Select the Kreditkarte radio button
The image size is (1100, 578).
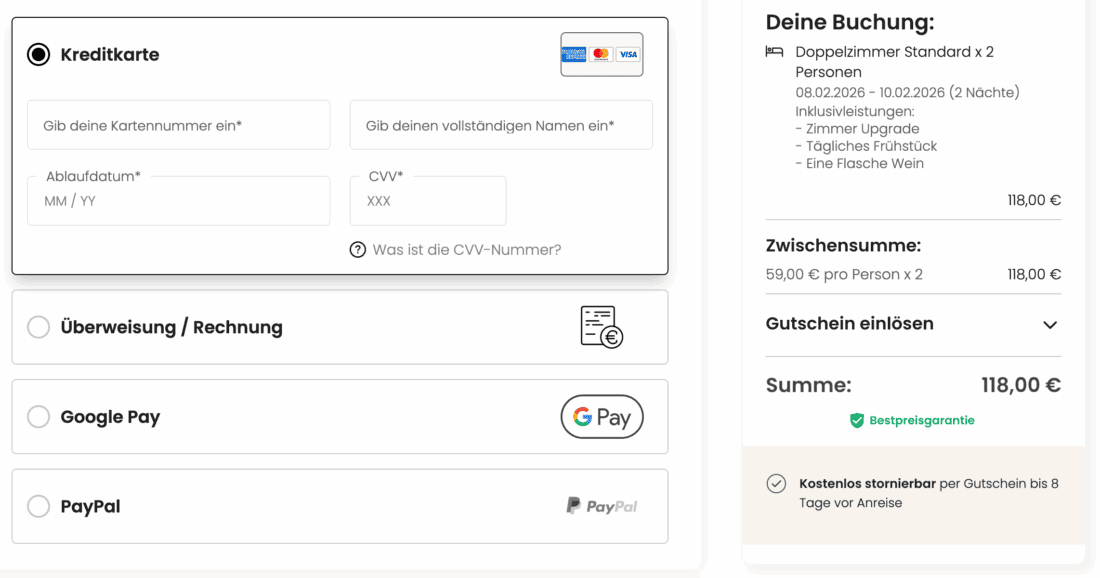tap(38, 54)
